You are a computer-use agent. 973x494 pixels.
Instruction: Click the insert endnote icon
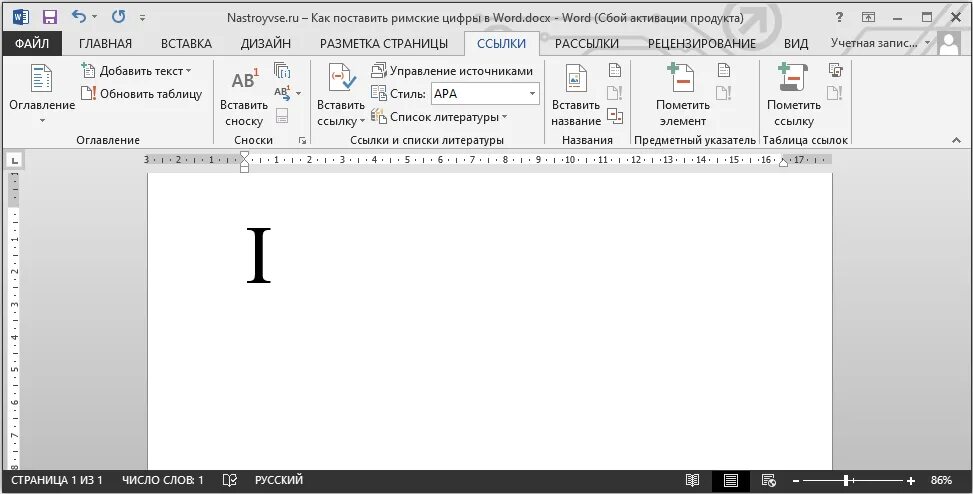[x=282, y=70]
